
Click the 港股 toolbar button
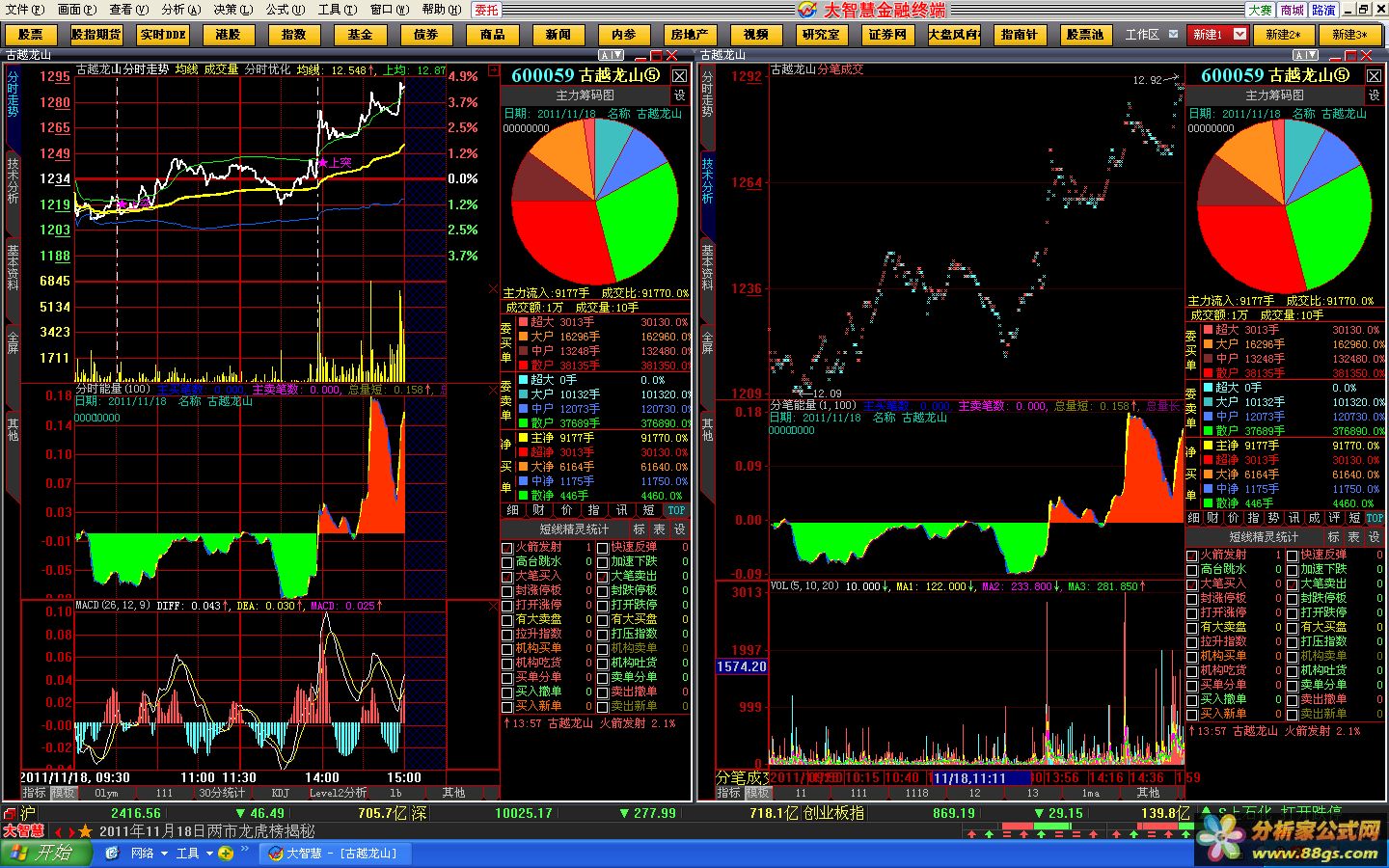229,34
